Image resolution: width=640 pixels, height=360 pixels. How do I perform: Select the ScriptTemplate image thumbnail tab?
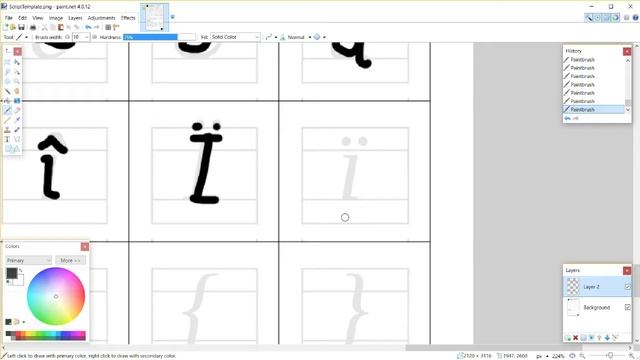pos(154,17)
